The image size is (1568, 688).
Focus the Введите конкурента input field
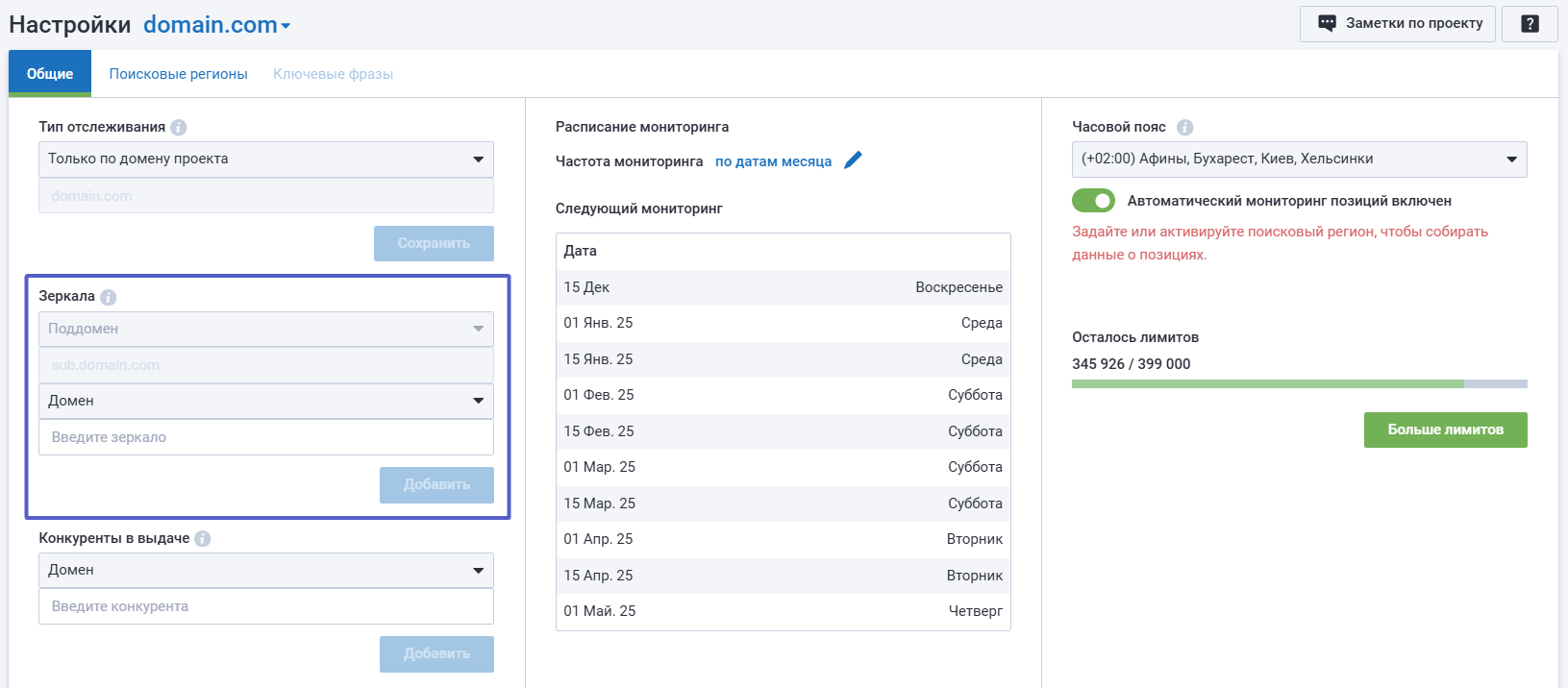266,606
